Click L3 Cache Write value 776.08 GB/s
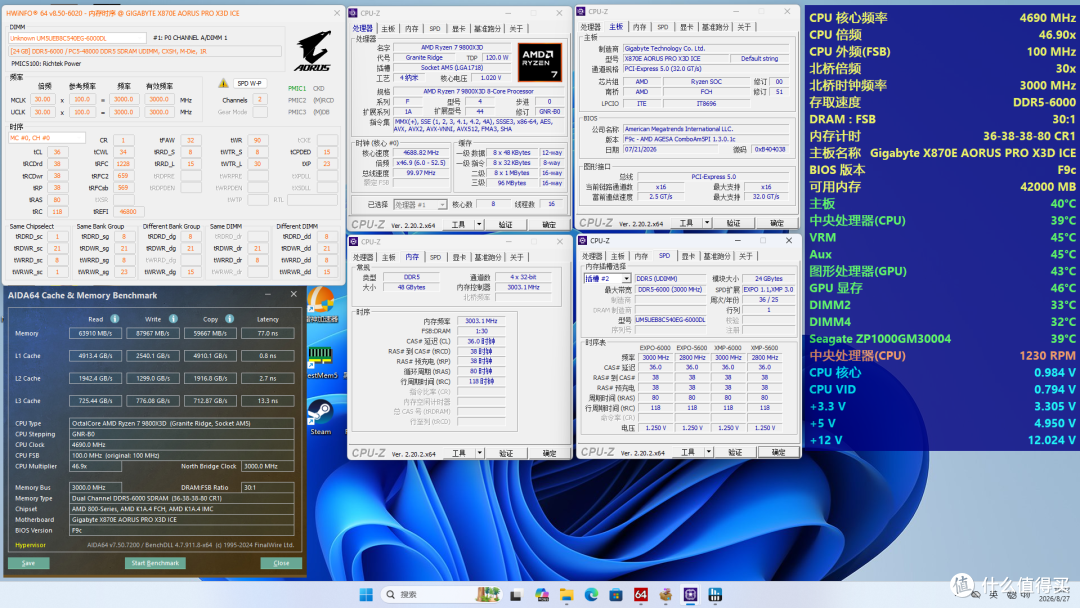Screen dimensions: 1080x608 [153, 401]
